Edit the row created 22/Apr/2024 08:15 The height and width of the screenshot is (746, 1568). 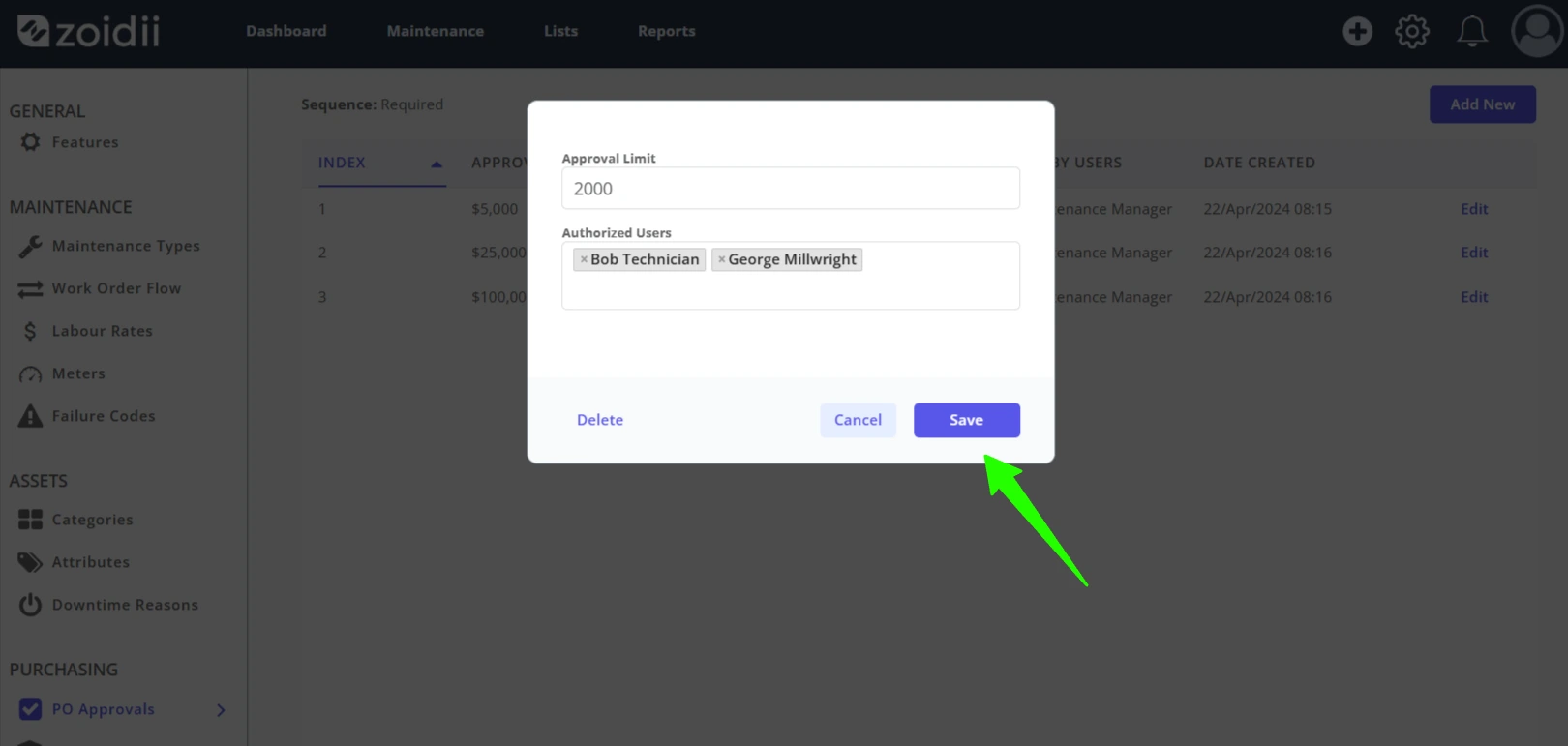[x=1474, y=209]
